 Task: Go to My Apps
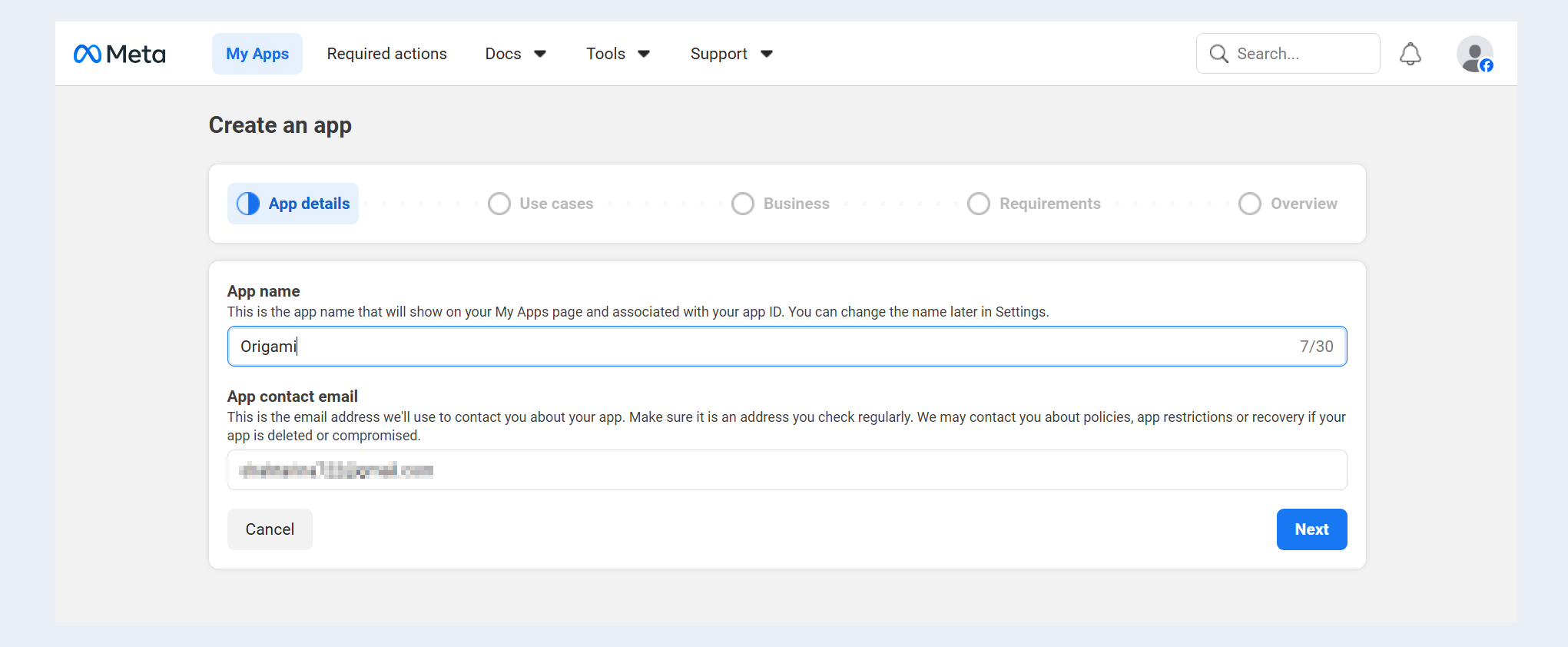257,54
